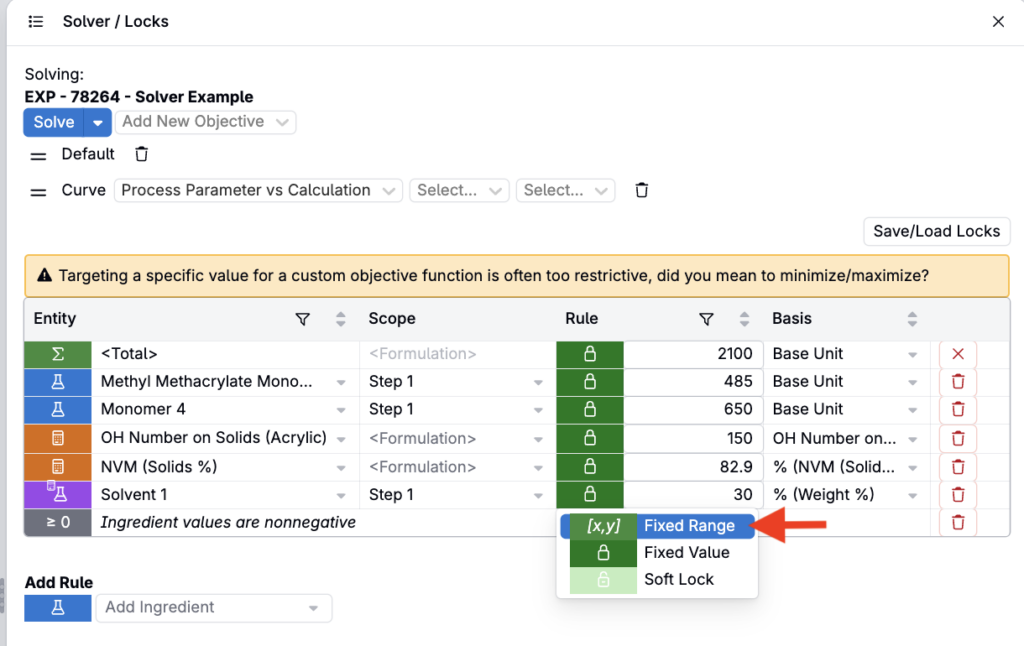This screenshot has height=646, width=1024.
Task: Open the list menu icon beside Solver / Locks
Action: 36,22
